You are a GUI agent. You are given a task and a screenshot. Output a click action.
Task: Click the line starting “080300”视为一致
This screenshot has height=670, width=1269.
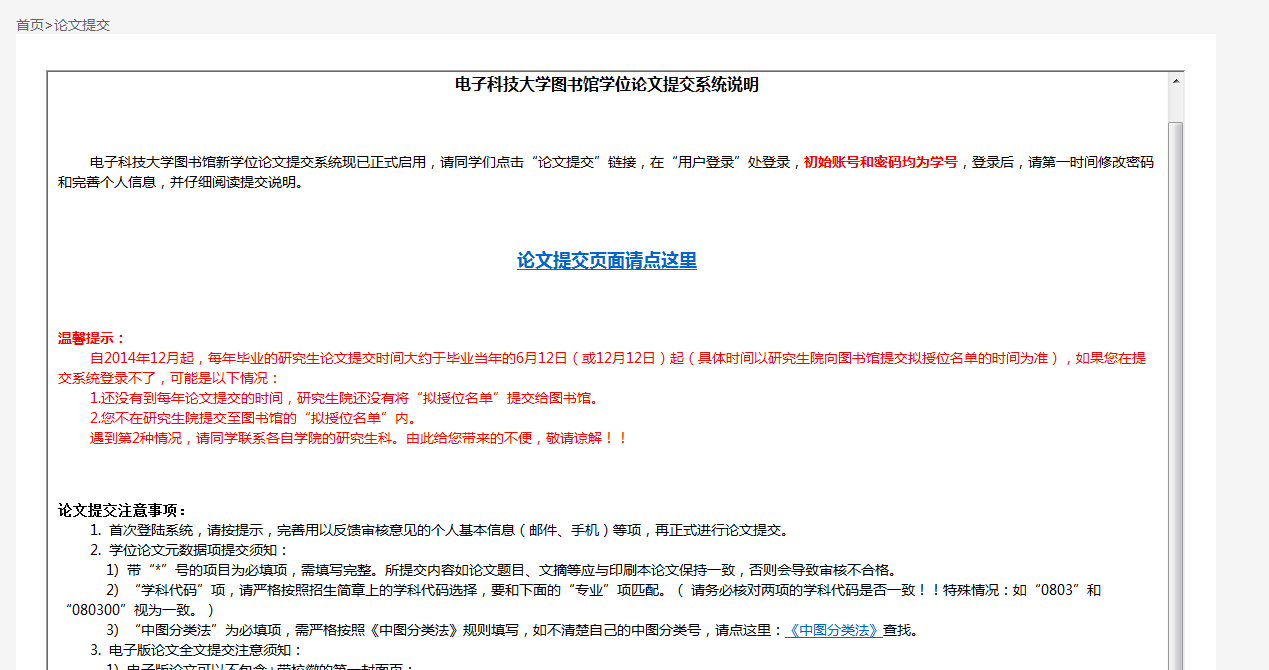pyautogui.click(x=140, y=610)
